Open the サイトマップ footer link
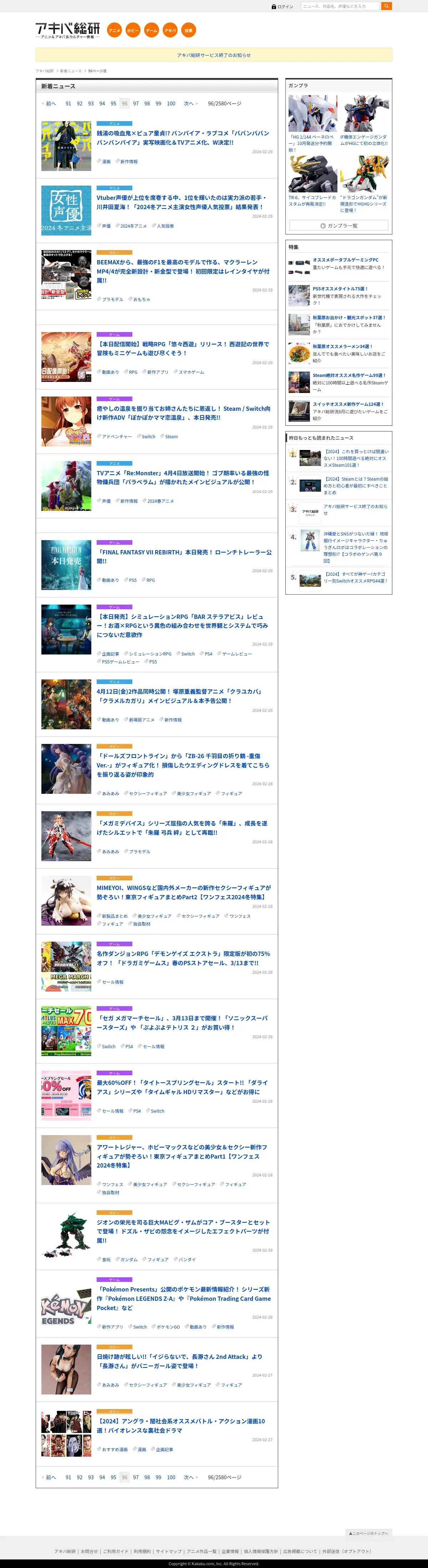The image size is (428, 1568). pos(168,1551)
